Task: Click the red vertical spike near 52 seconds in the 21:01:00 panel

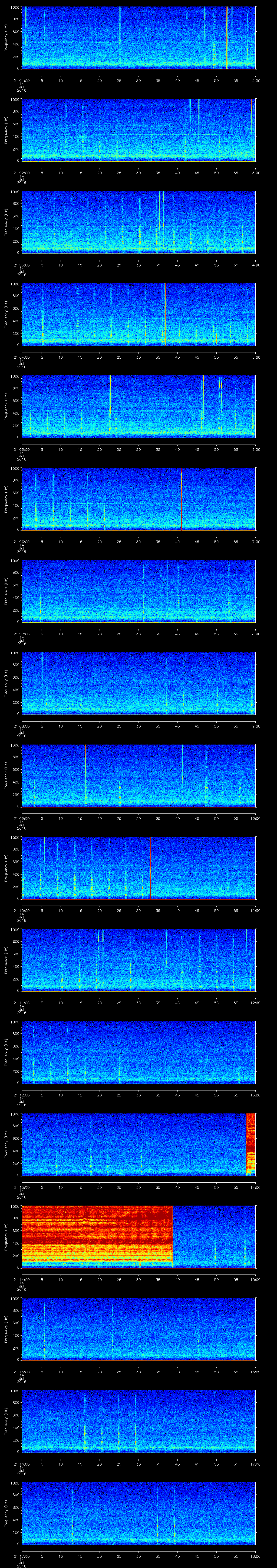Action: (x=227, y=38)
